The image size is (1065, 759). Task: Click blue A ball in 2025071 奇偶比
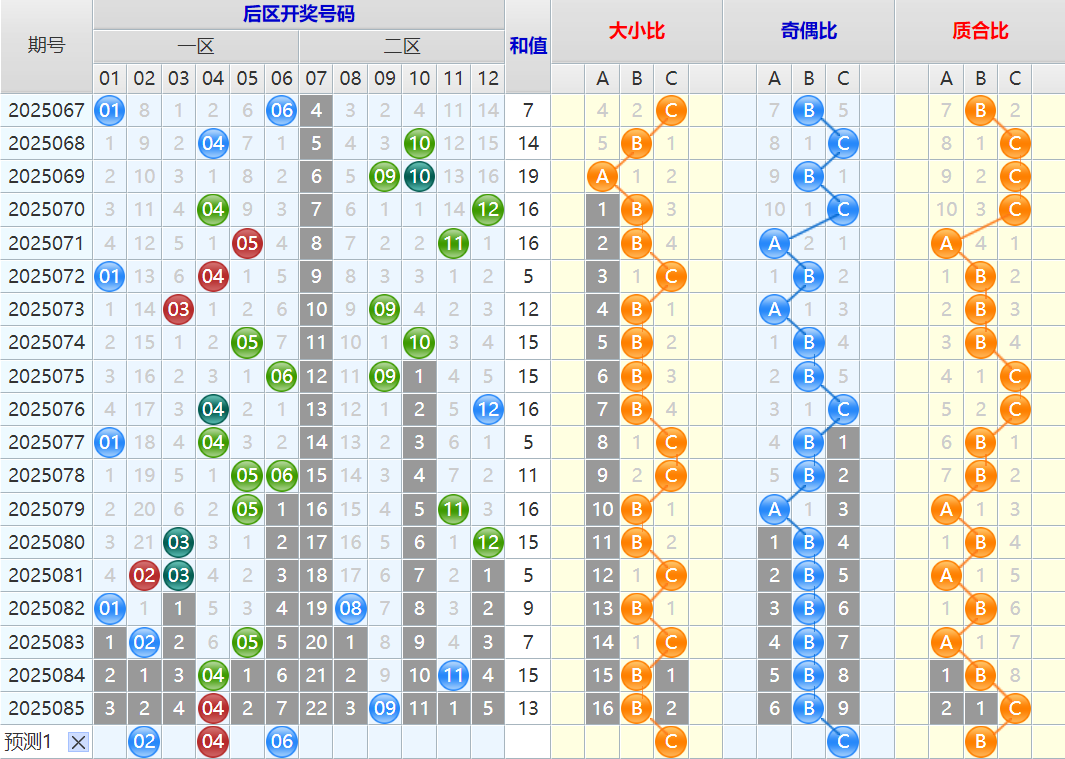(x=774, y=243)
